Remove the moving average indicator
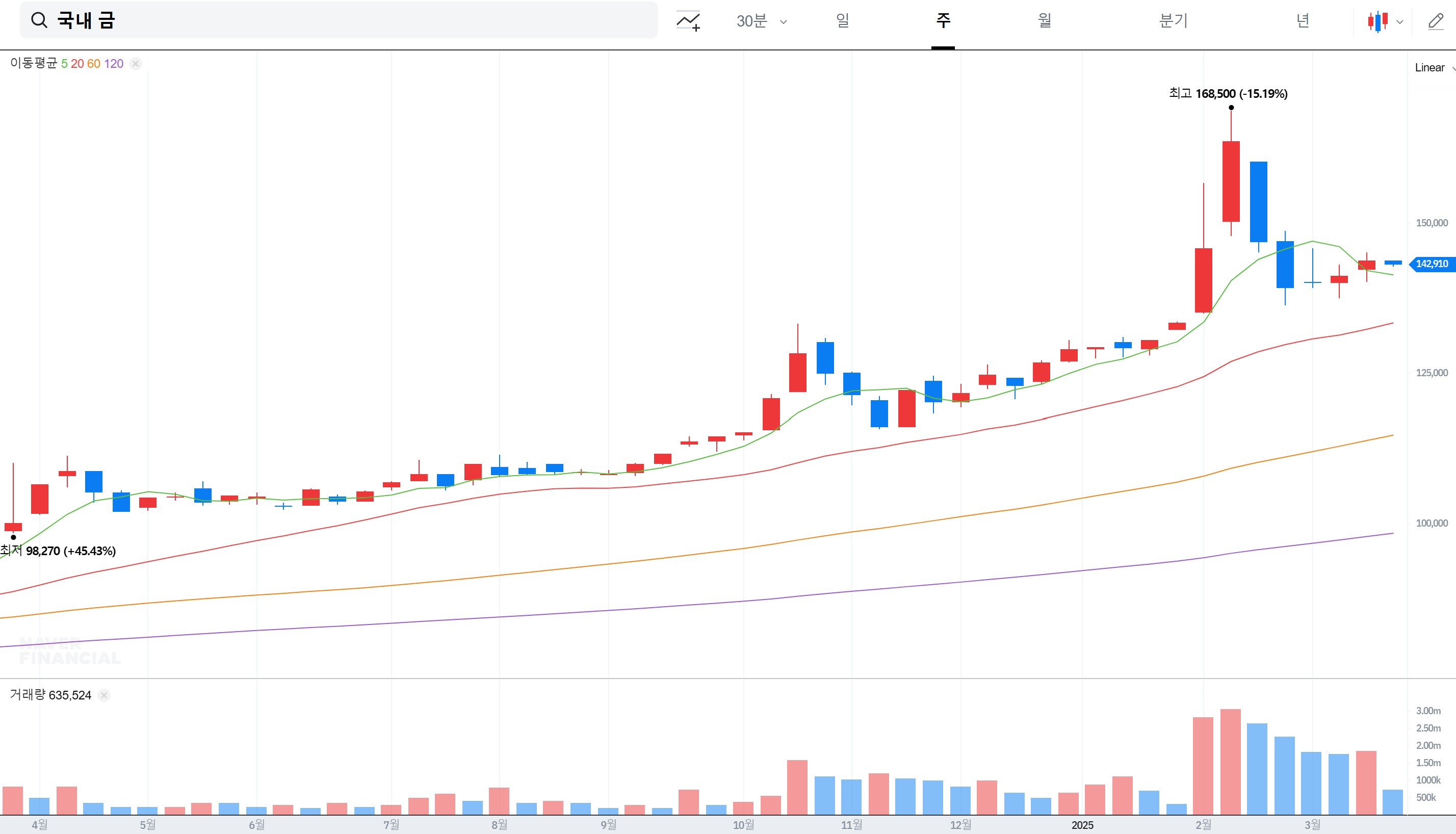 [135, 64]
